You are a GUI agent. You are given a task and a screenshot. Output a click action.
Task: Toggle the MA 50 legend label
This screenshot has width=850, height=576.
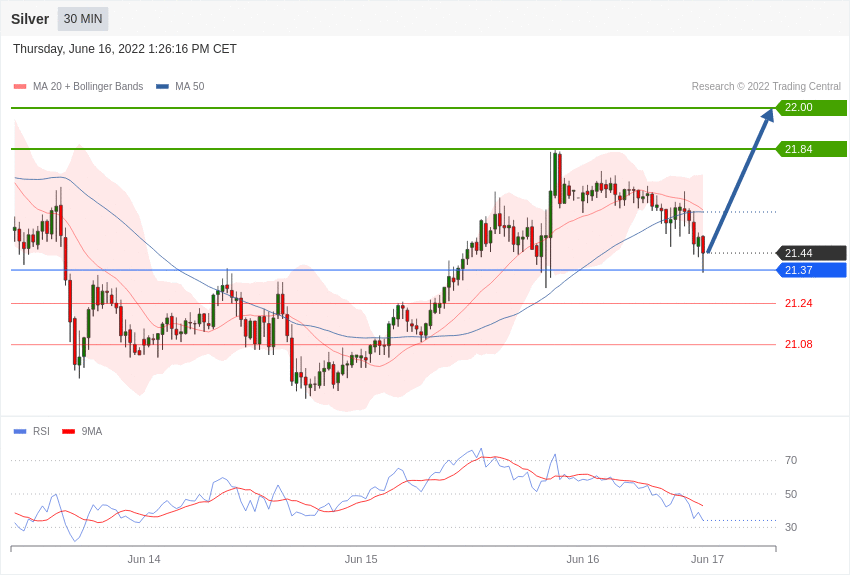[x=190, y=87]
